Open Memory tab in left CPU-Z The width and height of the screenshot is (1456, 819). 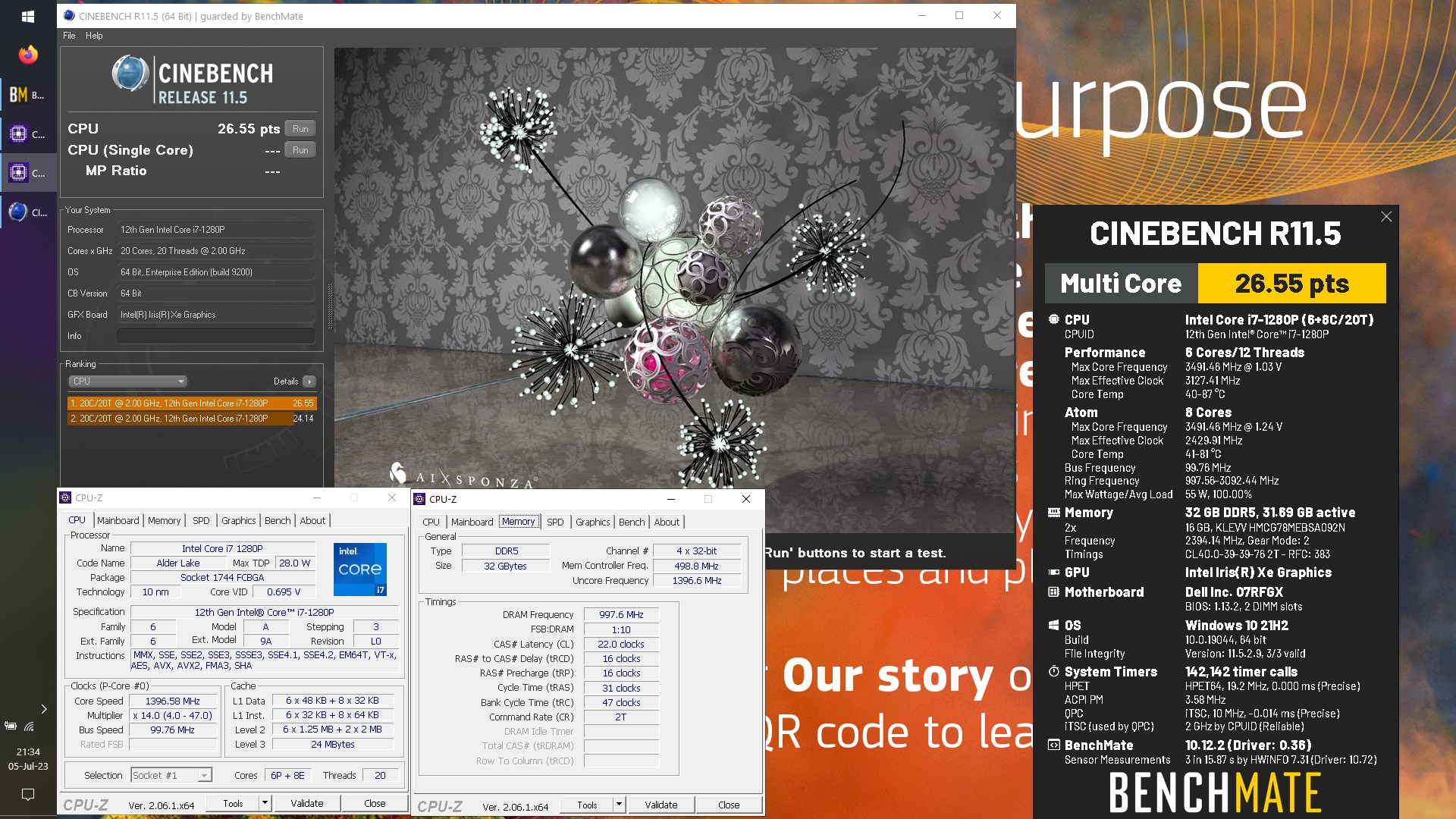click(x=164, y=520)
